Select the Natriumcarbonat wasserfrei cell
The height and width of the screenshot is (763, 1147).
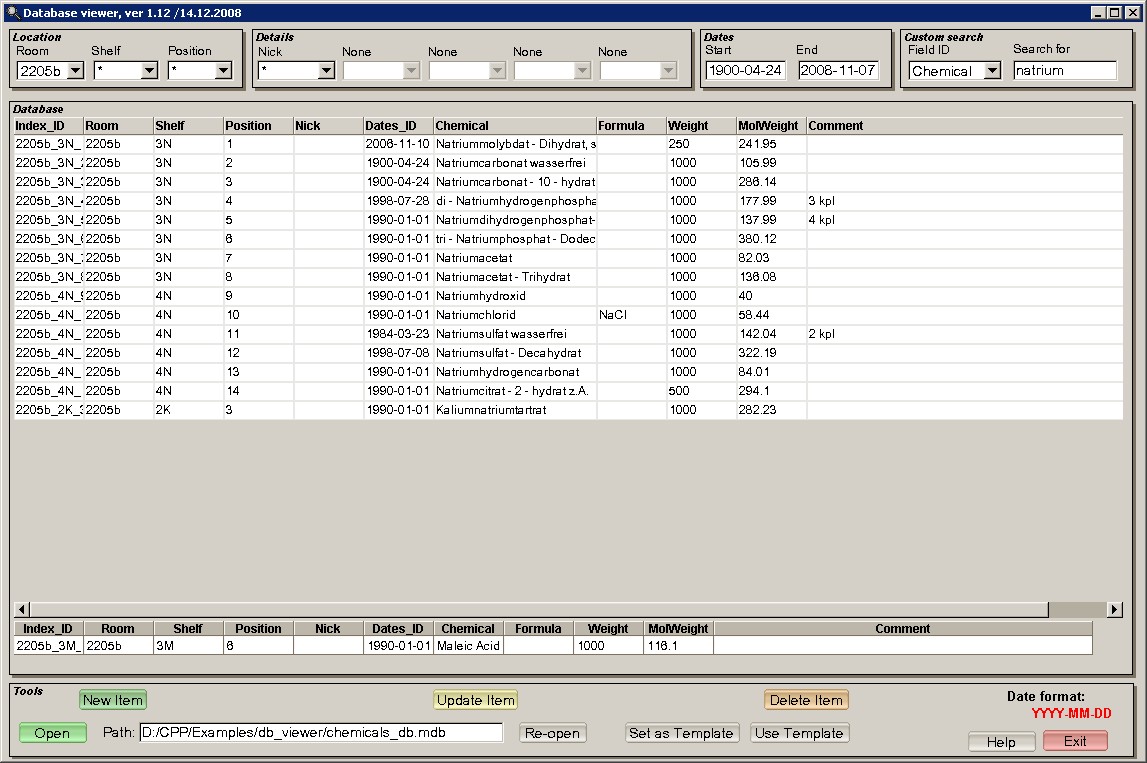(x=515, y=163)
